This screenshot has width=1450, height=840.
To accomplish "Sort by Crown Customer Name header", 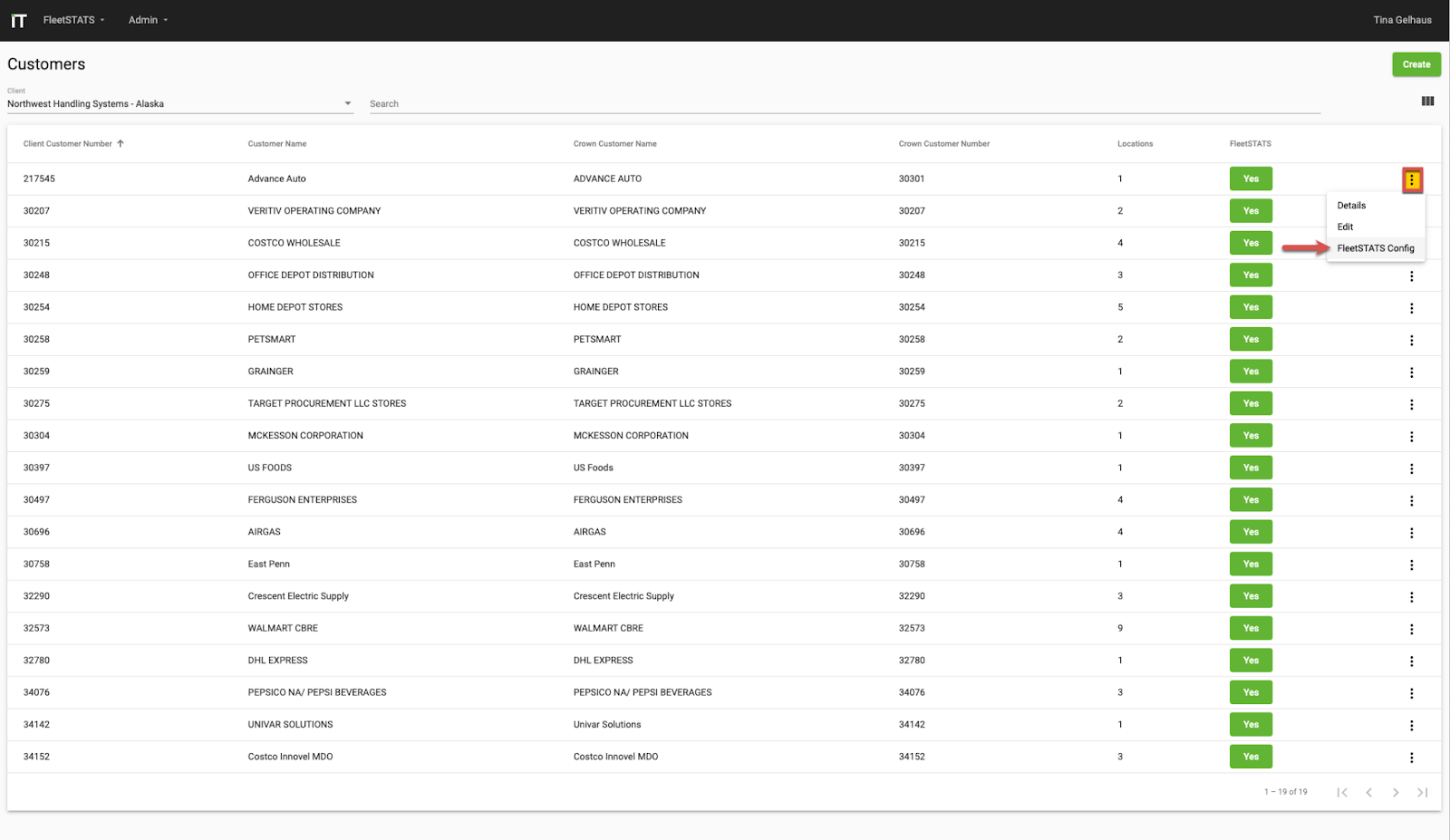I will click(615, 144).
